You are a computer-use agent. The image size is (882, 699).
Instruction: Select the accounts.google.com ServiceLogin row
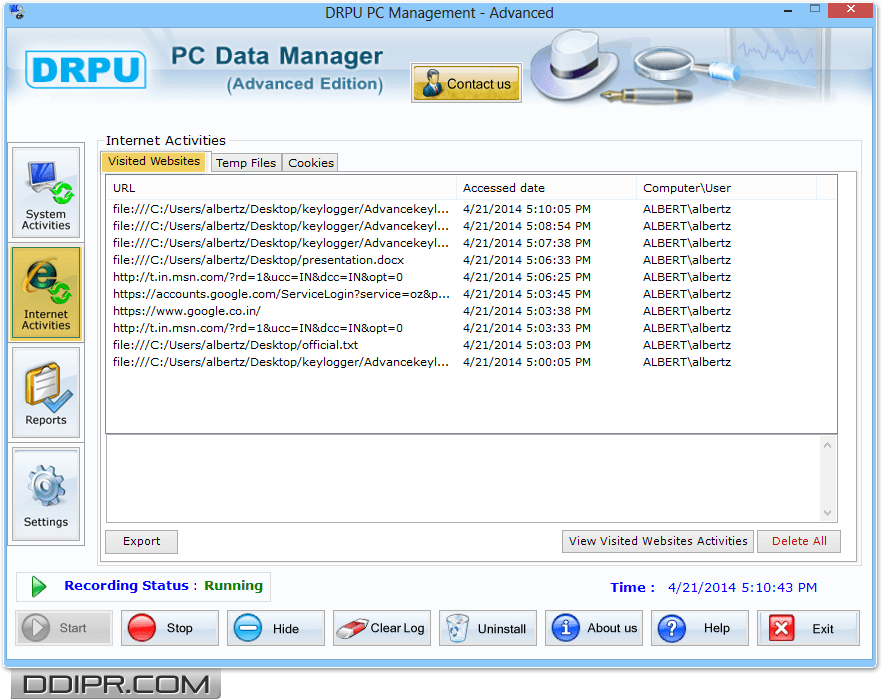click(471, 294)
